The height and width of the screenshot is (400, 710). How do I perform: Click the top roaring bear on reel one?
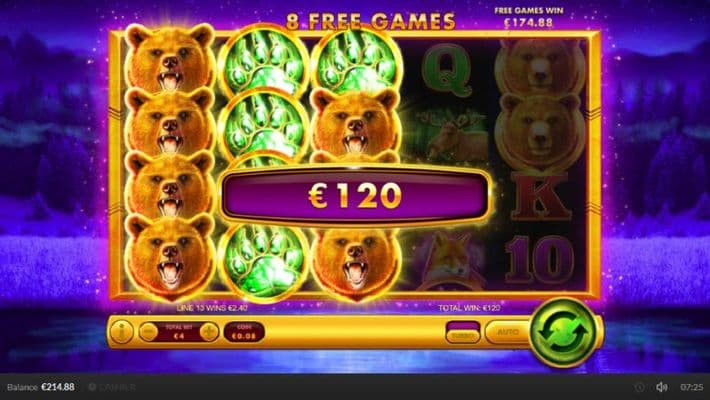click(x=170, y=58)
